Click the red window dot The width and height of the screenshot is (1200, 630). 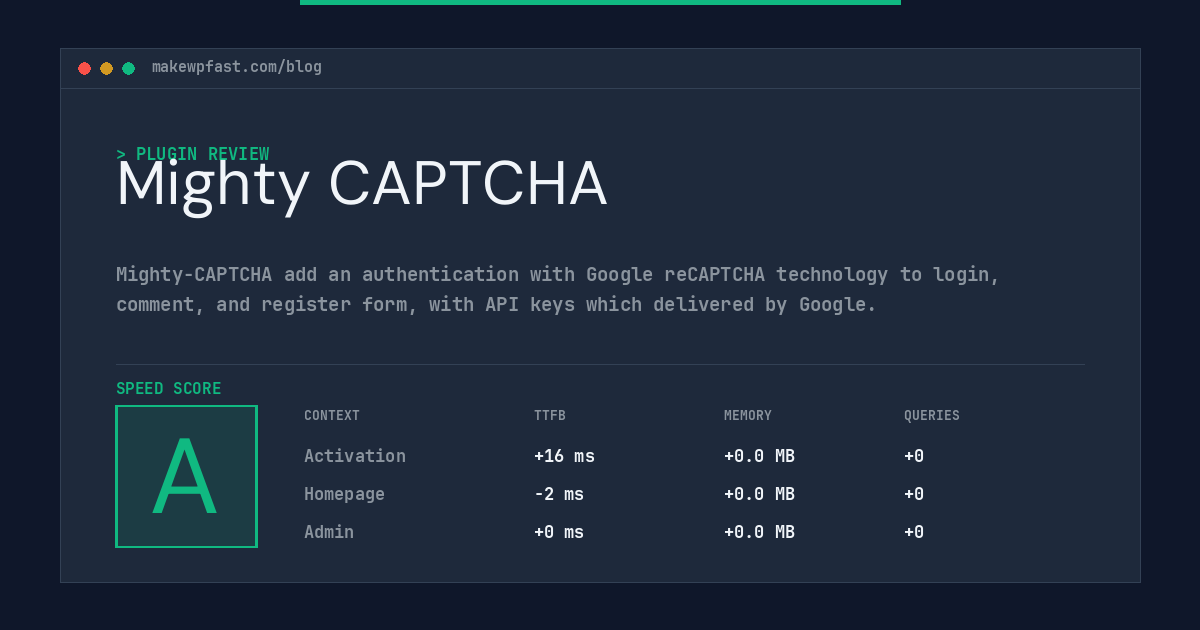[85, 69]
